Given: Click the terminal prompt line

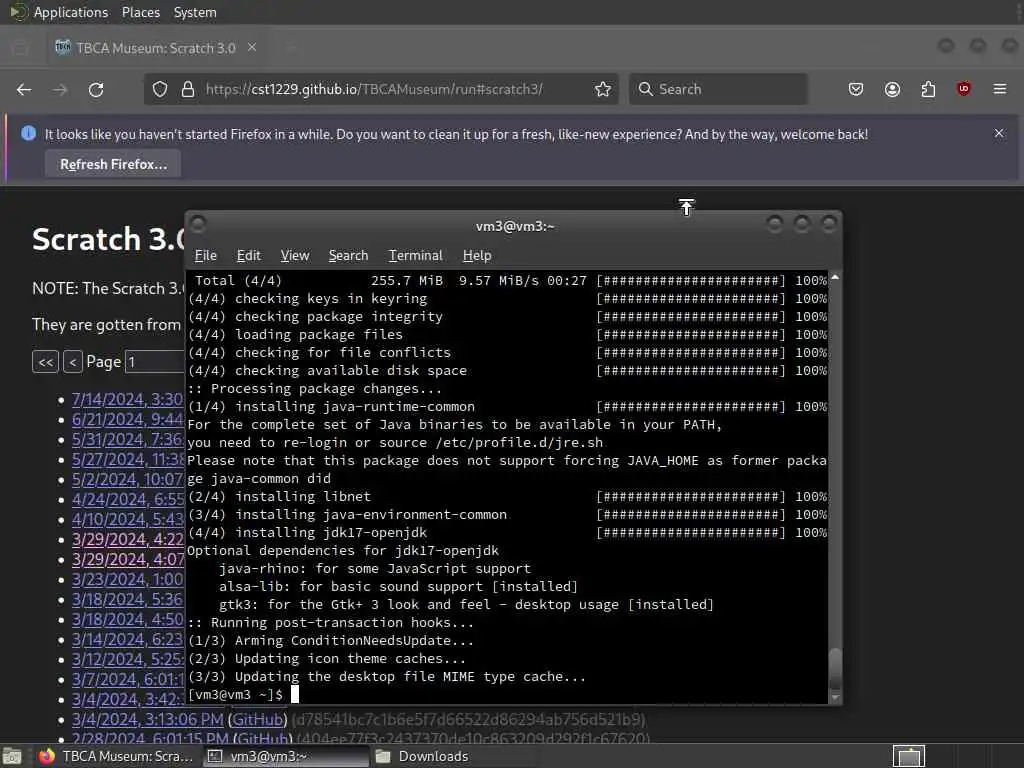Looking at the screenshot, I should [507, 695].
